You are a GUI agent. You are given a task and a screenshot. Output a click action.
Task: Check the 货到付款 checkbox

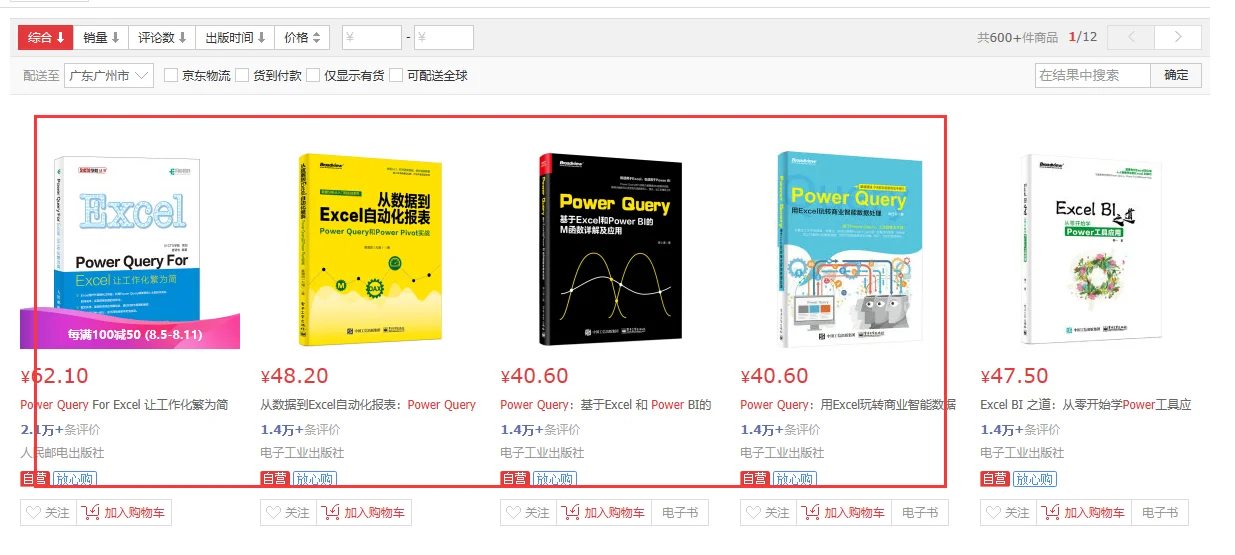242,75
